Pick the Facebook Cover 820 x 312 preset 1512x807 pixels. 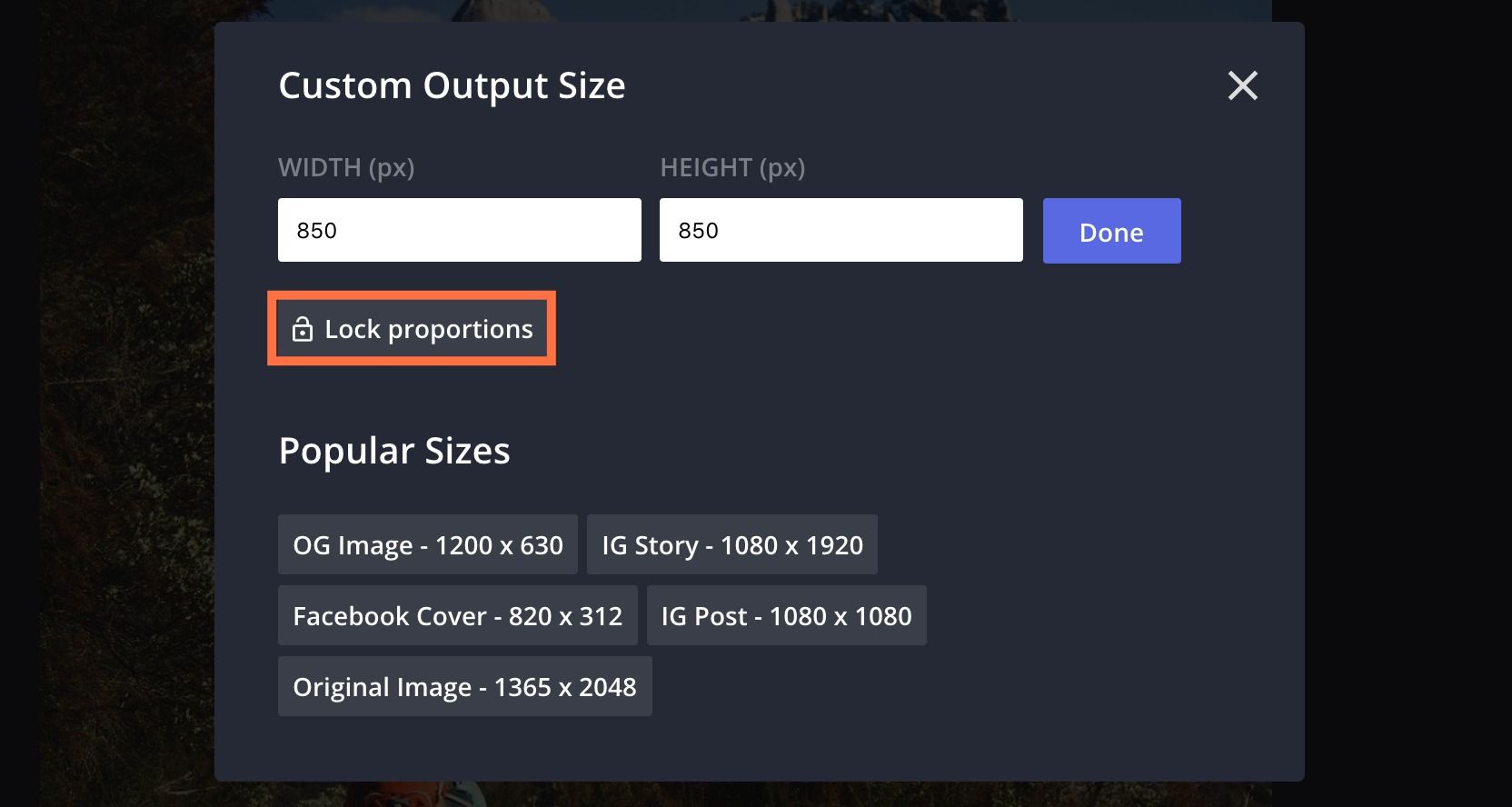pos(457,616)
